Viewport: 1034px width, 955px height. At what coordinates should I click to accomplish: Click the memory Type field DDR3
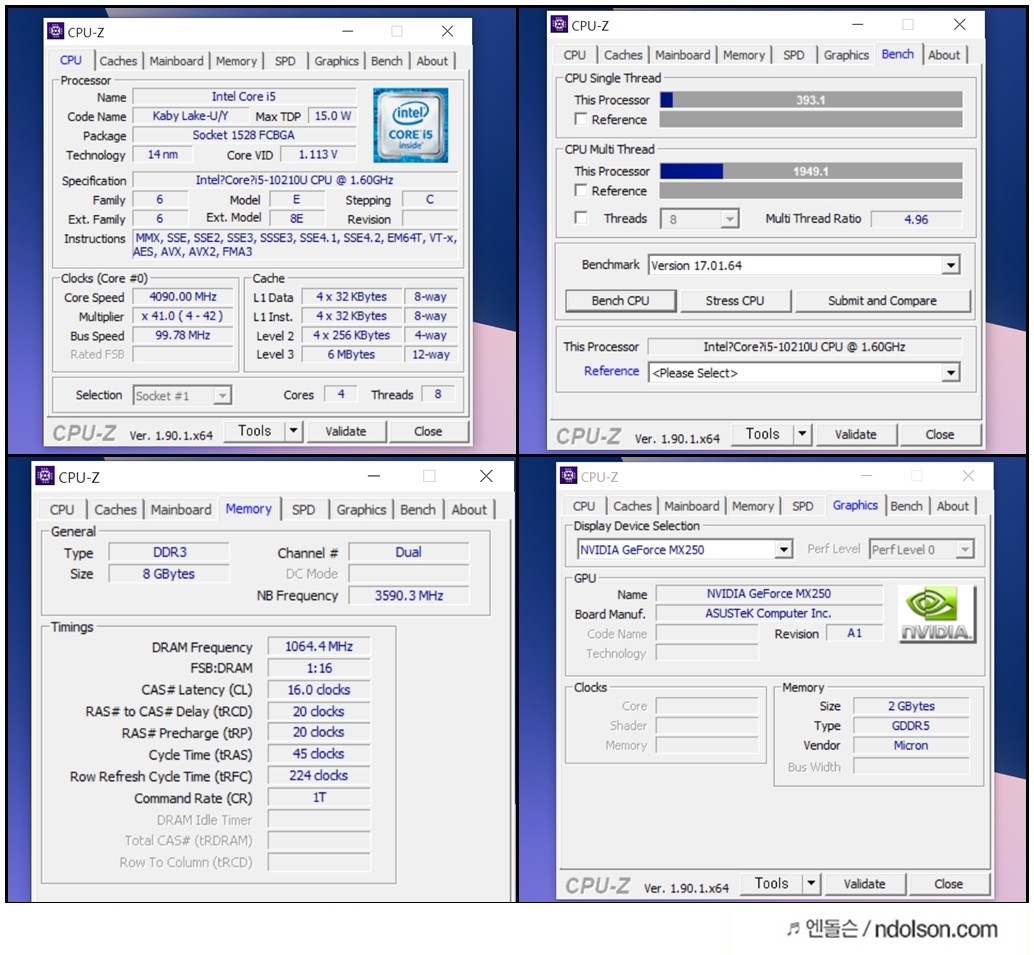tap(169, 552)
